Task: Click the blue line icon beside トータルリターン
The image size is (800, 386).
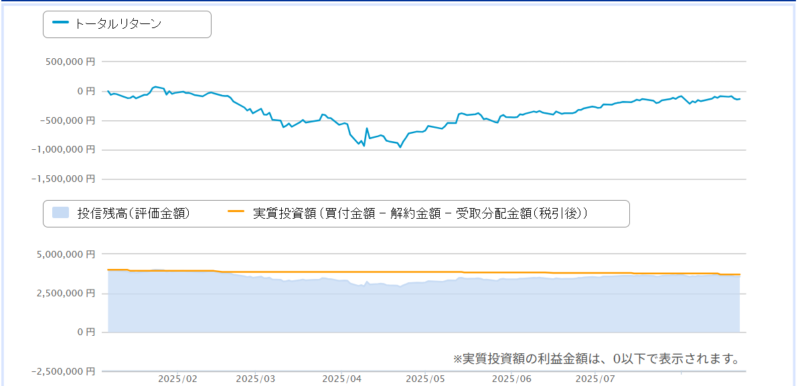Action: 60,23
